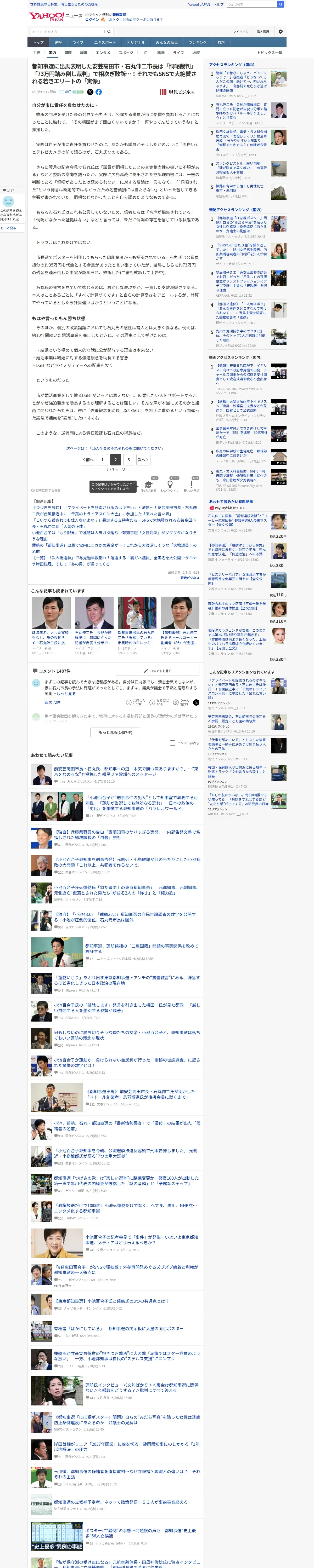Click the keyword search magnifier icon
The width and height of the screenshot is (314, 1568).
pos(109,32)
